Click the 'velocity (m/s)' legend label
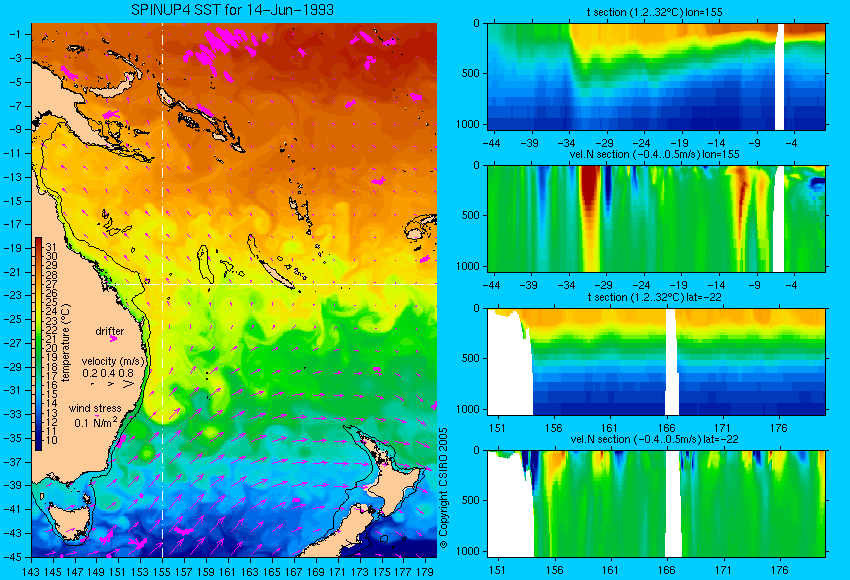 (113, 361)
